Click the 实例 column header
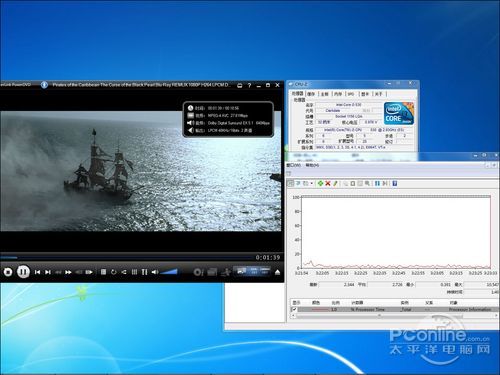Image resolution: width=500 pixels, height=375 pixels. click(x=404, y=303)
